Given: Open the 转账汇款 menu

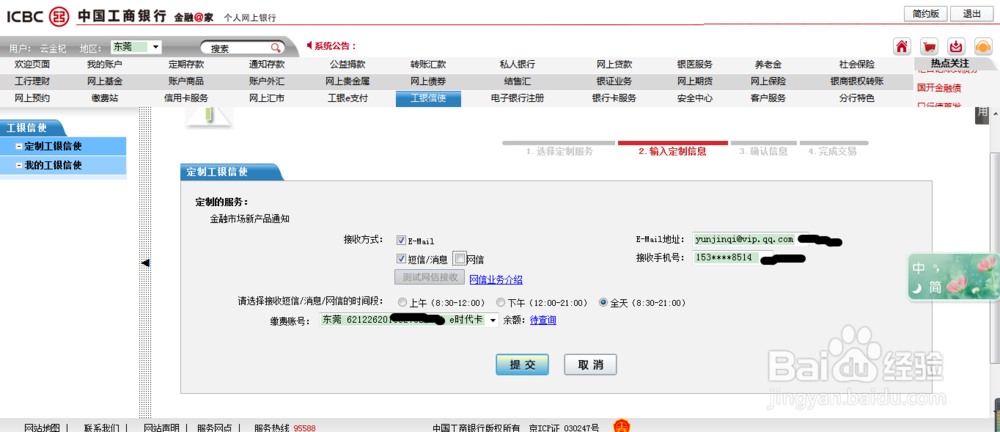Looking at the screenshot, I should (428, 64).
